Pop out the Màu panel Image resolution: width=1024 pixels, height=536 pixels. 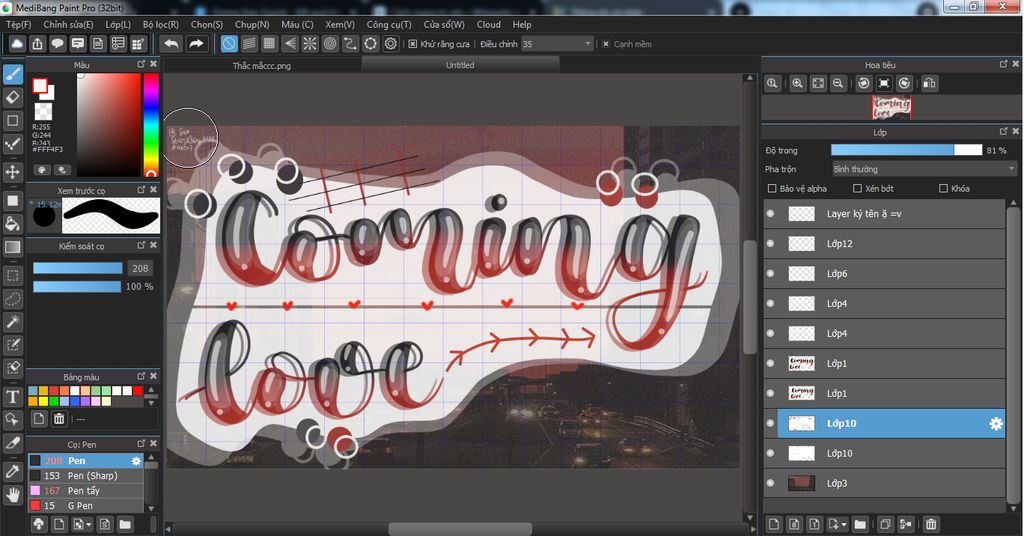(141, 64)
